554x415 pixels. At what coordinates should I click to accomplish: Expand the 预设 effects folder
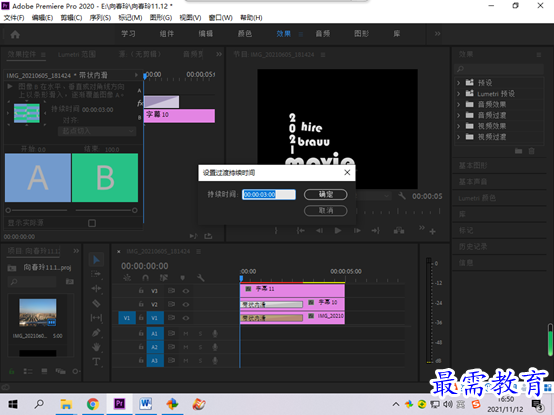[458, 83]
